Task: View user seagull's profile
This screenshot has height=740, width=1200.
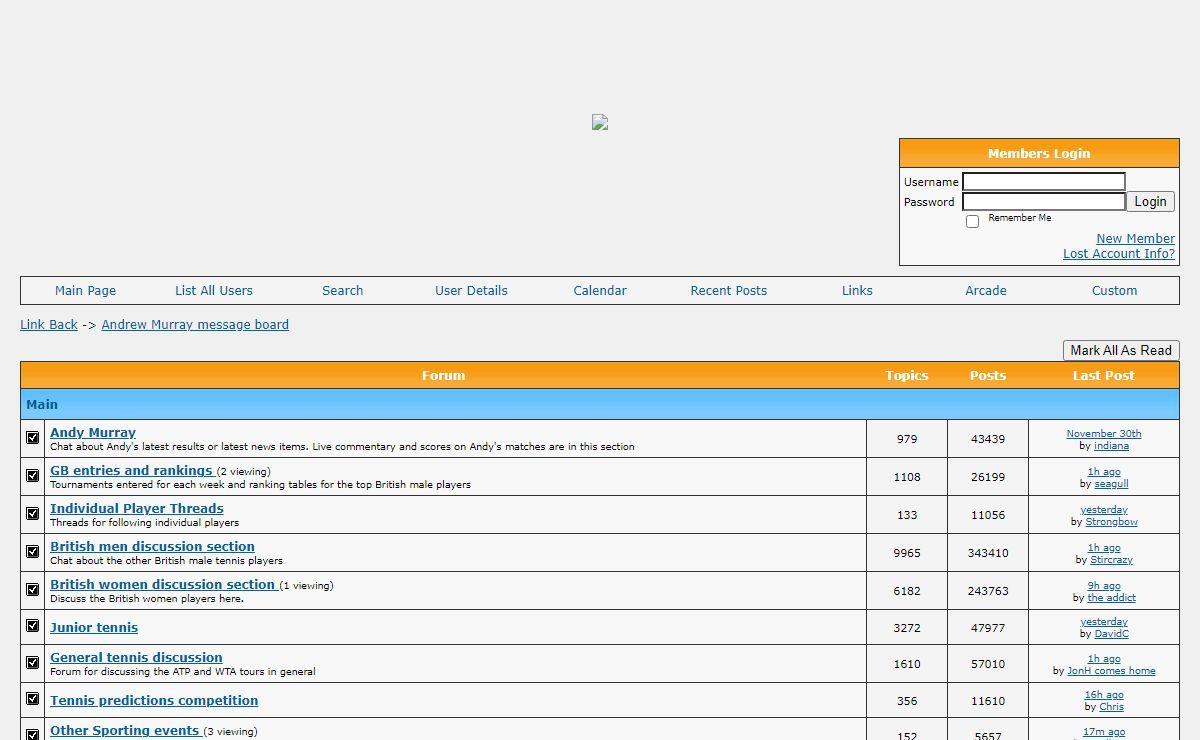Action: (x=1111, y=483)
